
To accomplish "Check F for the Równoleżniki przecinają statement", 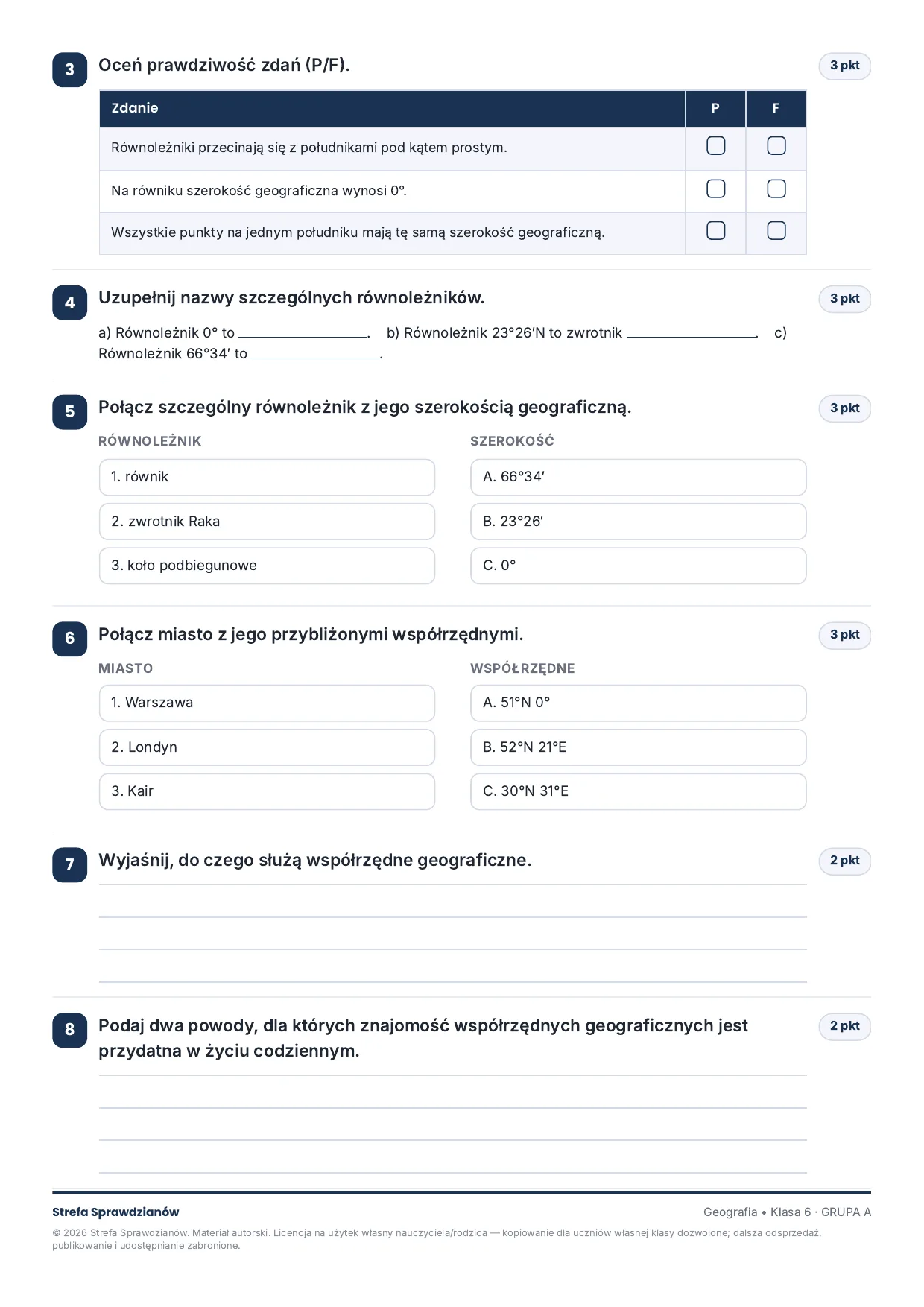I will tap(776, 145).
